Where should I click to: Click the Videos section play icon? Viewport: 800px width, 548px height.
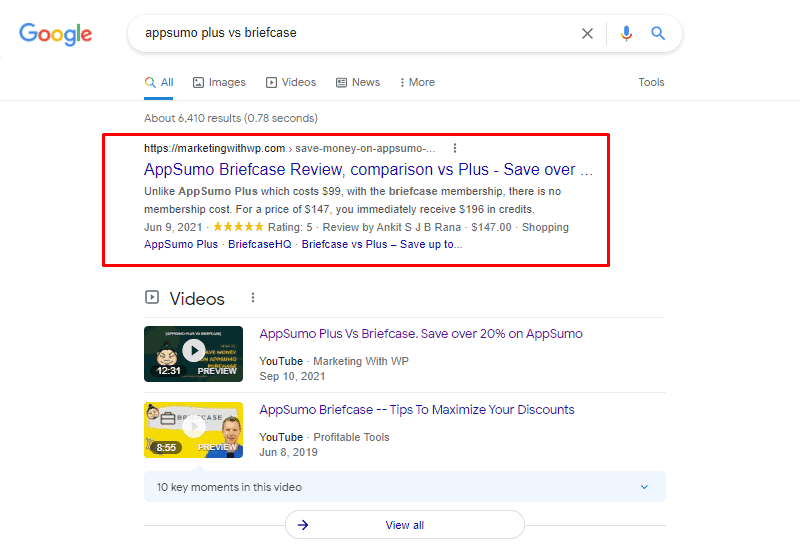coord(152,297)
